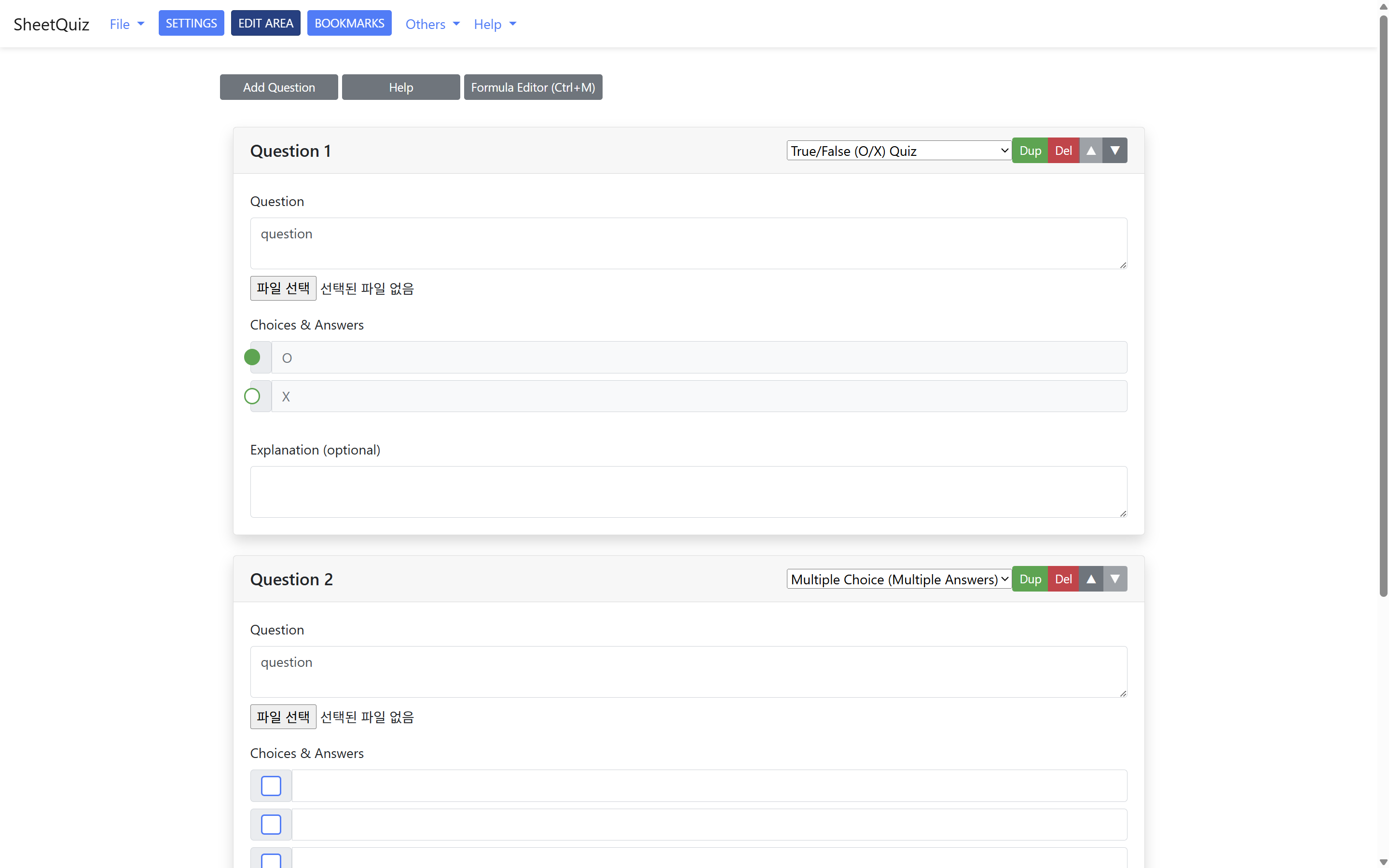
Task: Check the second choice checkbox in Question 2
Action: click(x=271, y=825)
